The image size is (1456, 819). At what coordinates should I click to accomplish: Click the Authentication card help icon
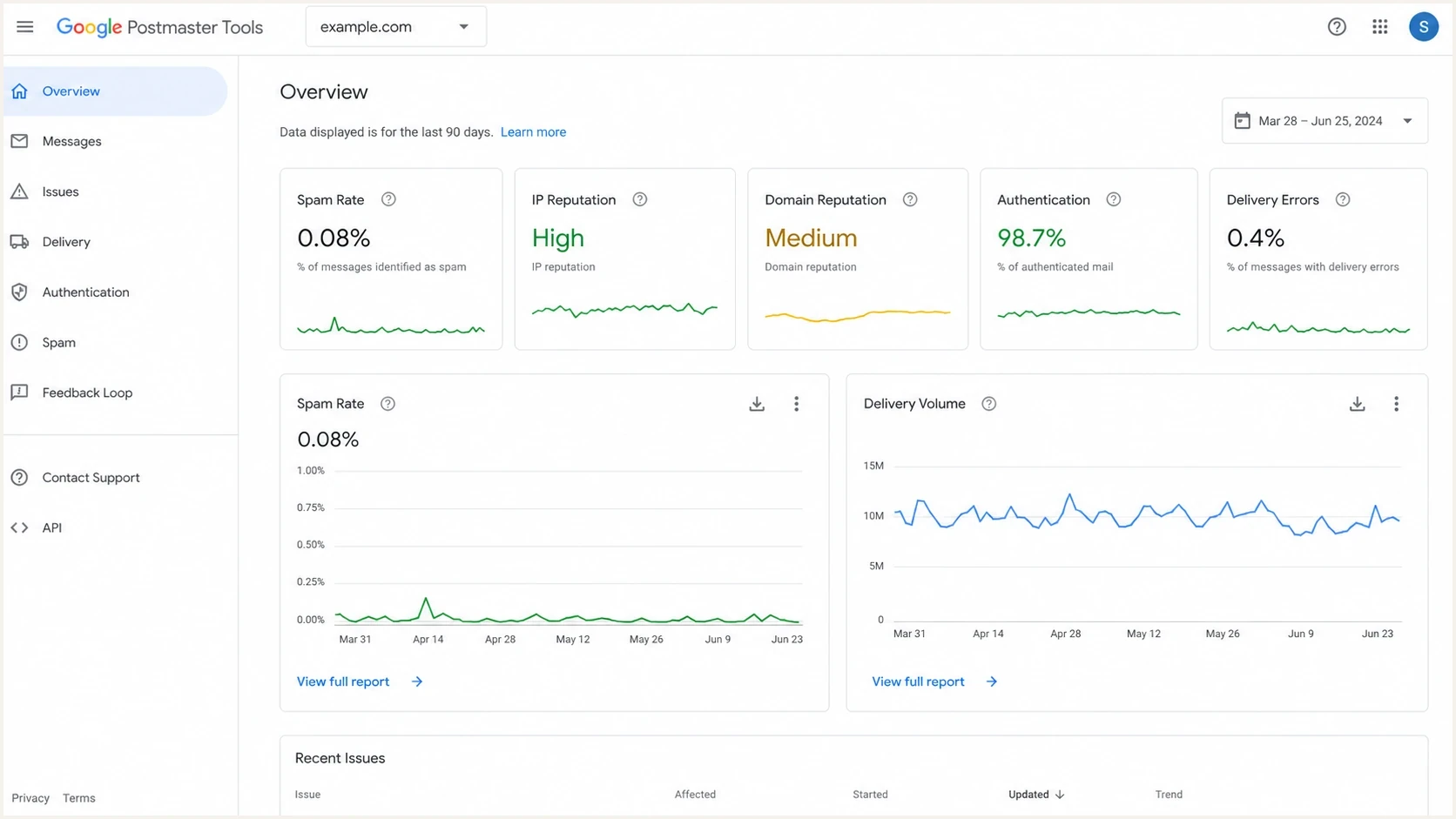pyautogui.click(x=1114, y=199)
